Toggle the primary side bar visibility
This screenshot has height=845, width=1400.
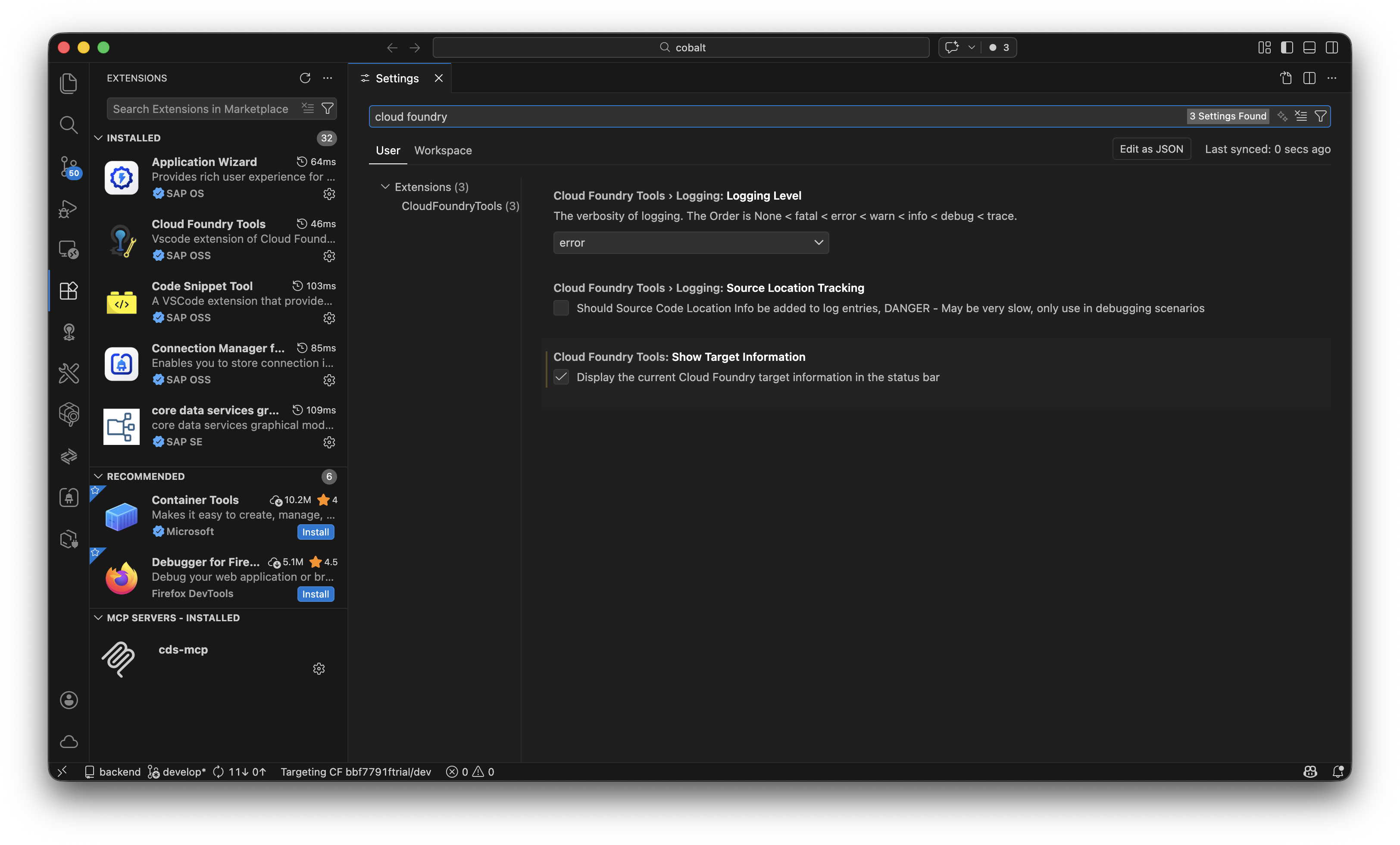[1287, 48]
